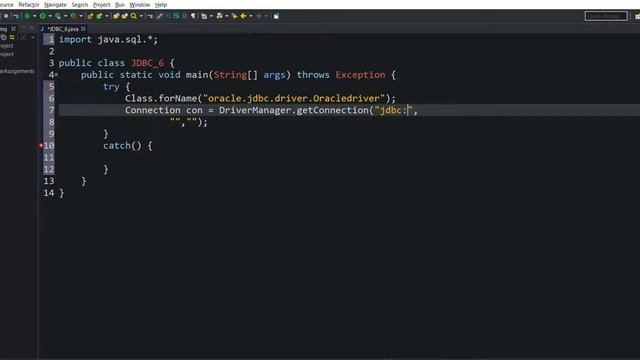Viewport: 640px width, 360px height.
Task: Open the Coverage dropdown arrow
Action: [x=65, y=16]
